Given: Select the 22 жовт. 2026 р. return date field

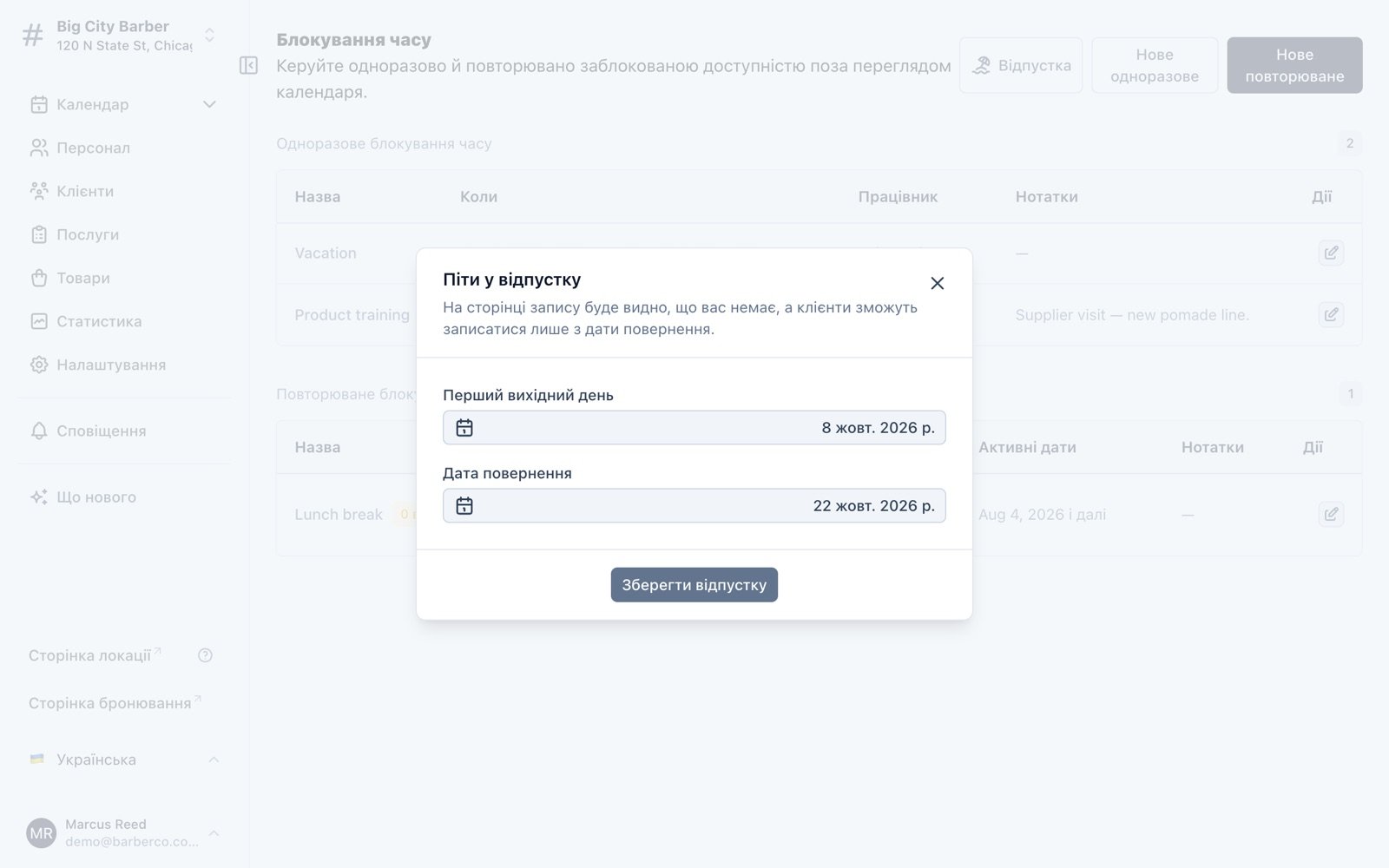Looking at the screenshot, I should [x=694, y=506].
